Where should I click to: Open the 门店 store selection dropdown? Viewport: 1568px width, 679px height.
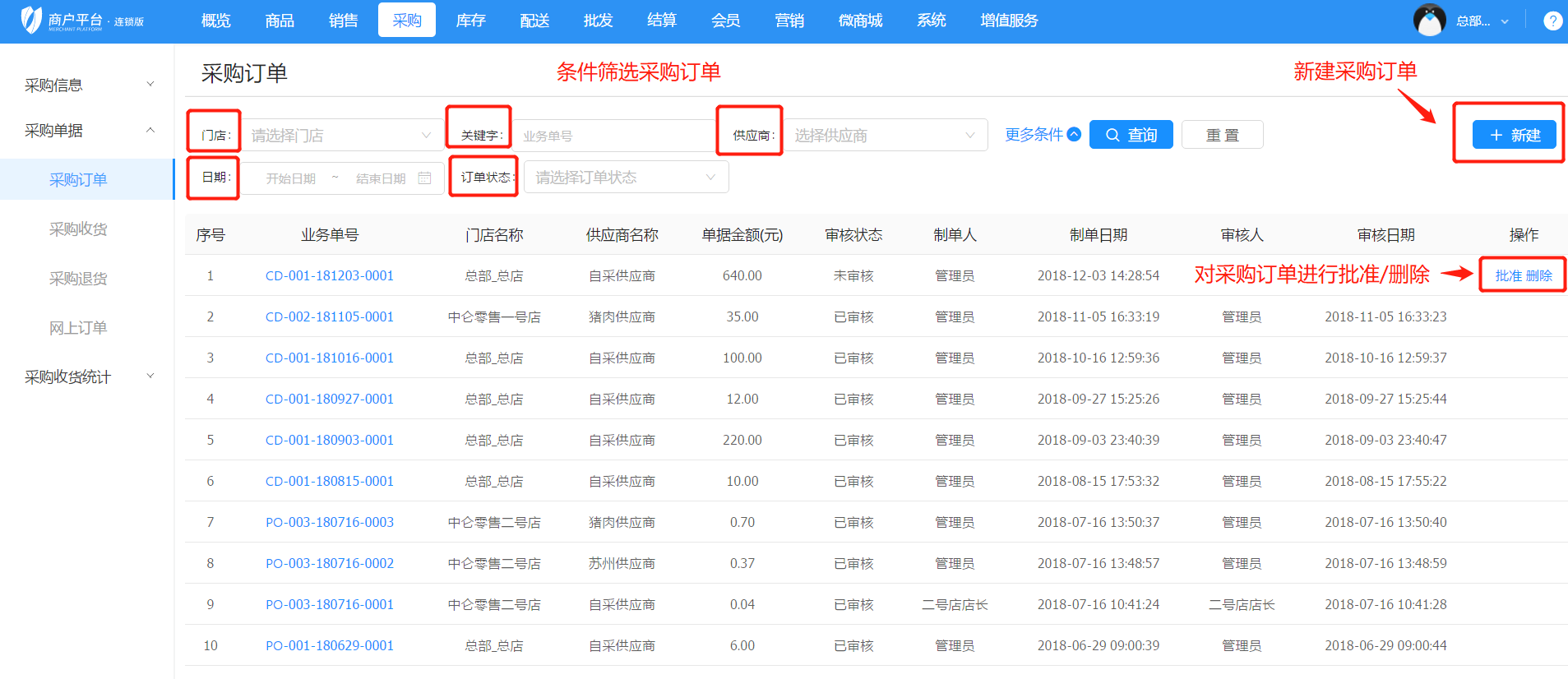(x=341, y=136)
